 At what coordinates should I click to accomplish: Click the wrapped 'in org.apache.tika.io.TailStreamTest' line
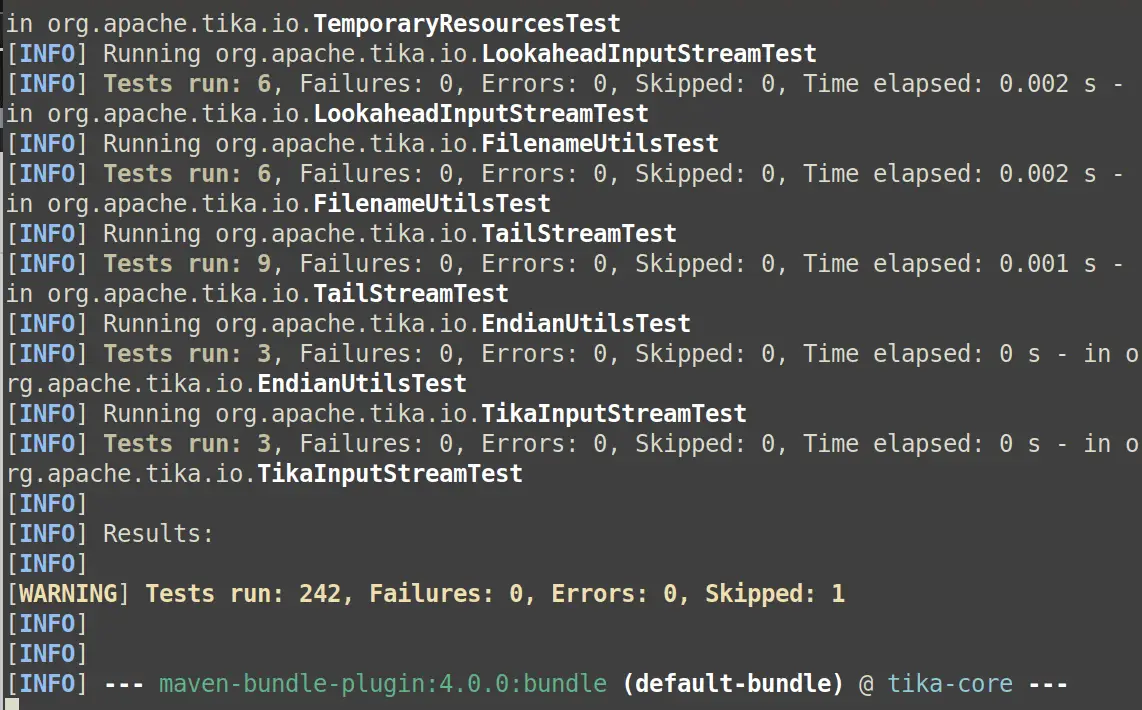pyautogui.click(x=257, y=293)
